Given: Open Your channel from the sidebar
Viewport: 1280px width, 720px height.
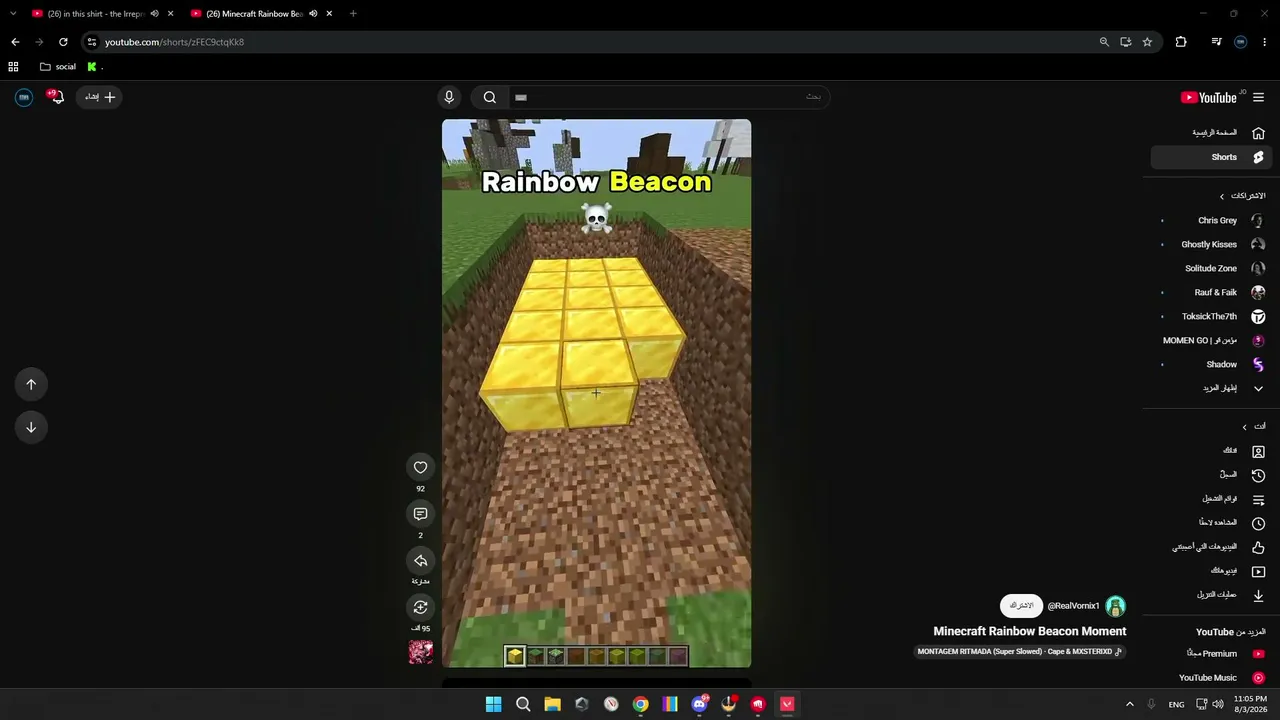Looking at the screenshot, I should 1211,451.
